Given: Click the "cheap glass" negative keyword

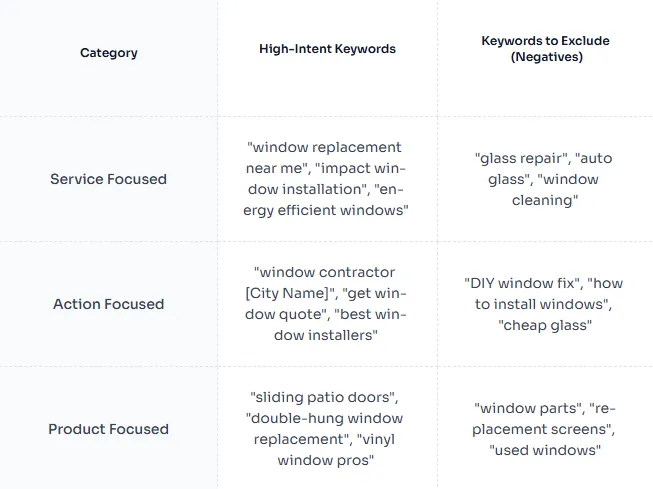Looking at the screenshot, I should click(545, 325).
